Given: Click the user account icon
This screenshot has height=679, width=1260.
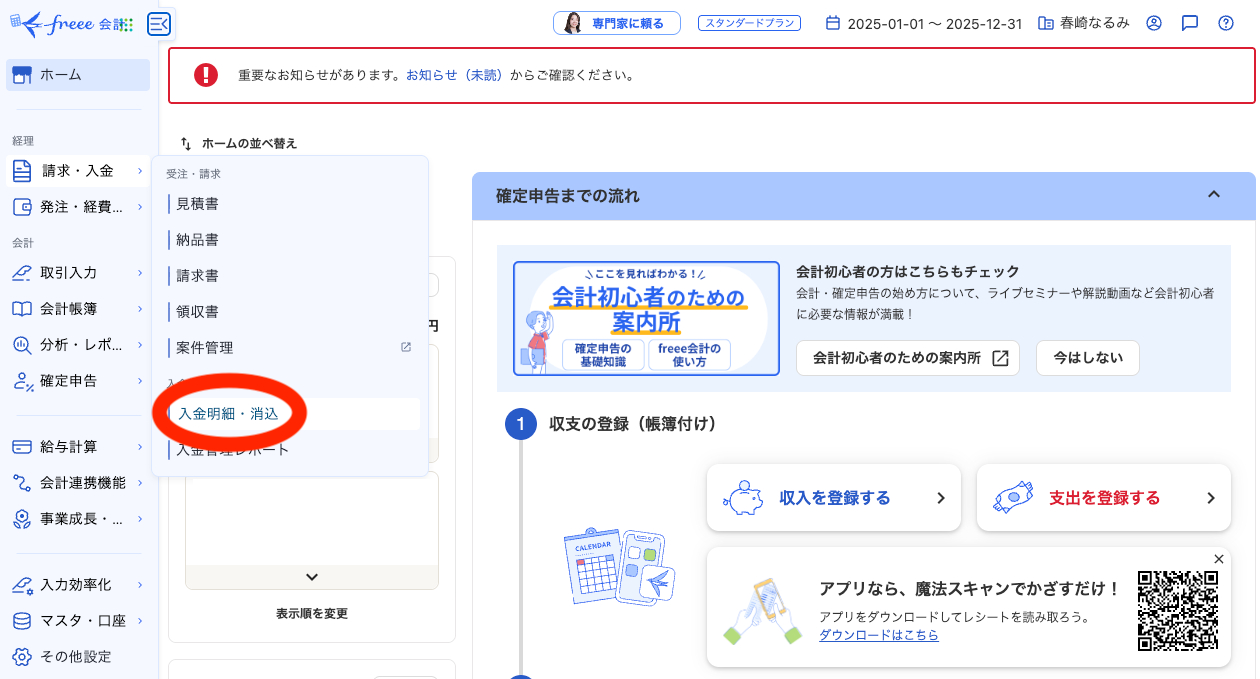Looking at the screenshot, I should pyautogui.click(x=1153, y=22).
